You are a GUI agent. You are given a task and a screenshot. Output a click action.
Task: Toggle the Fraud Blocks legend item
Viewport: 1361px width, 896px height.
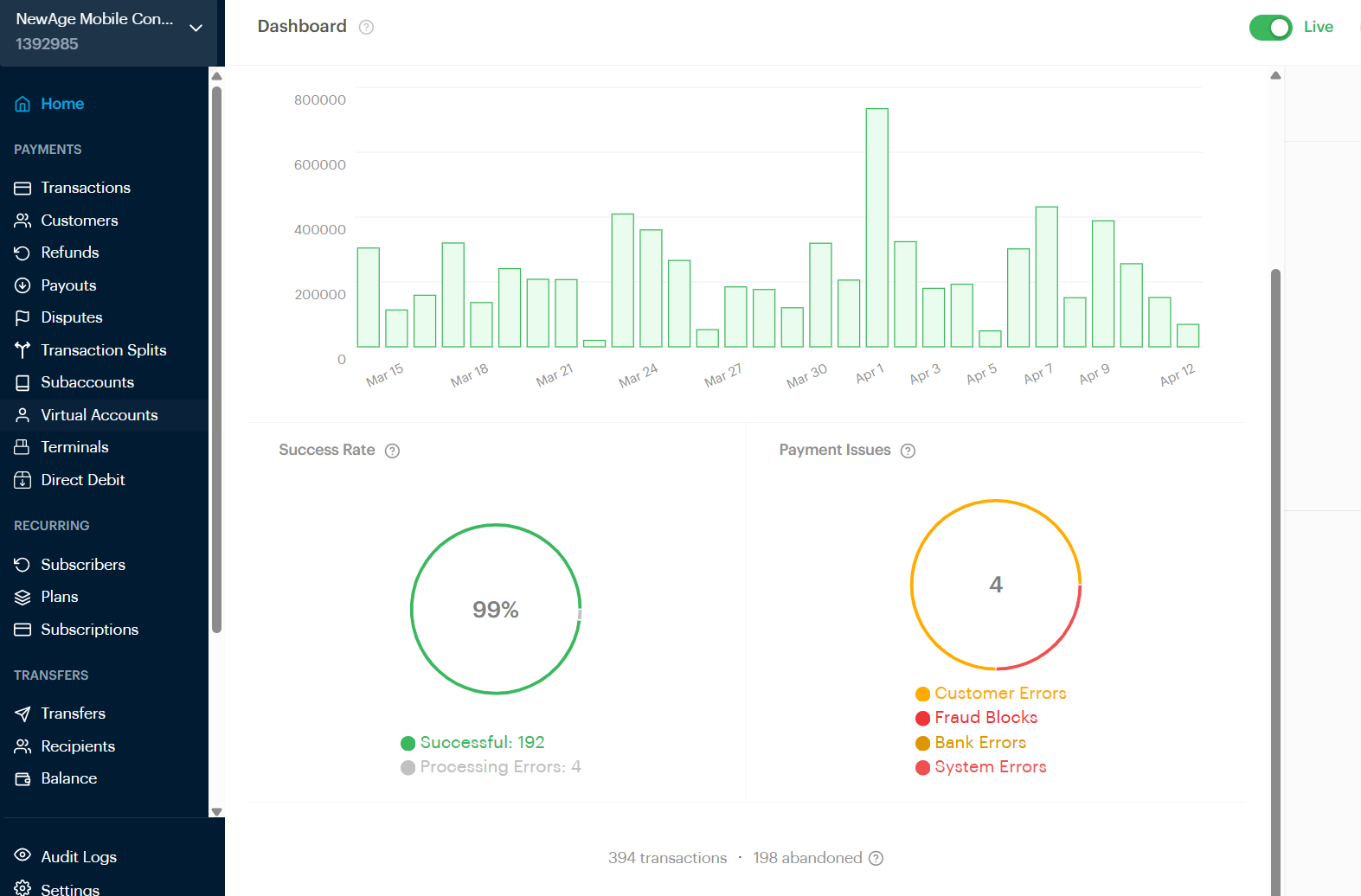point(976,718)
